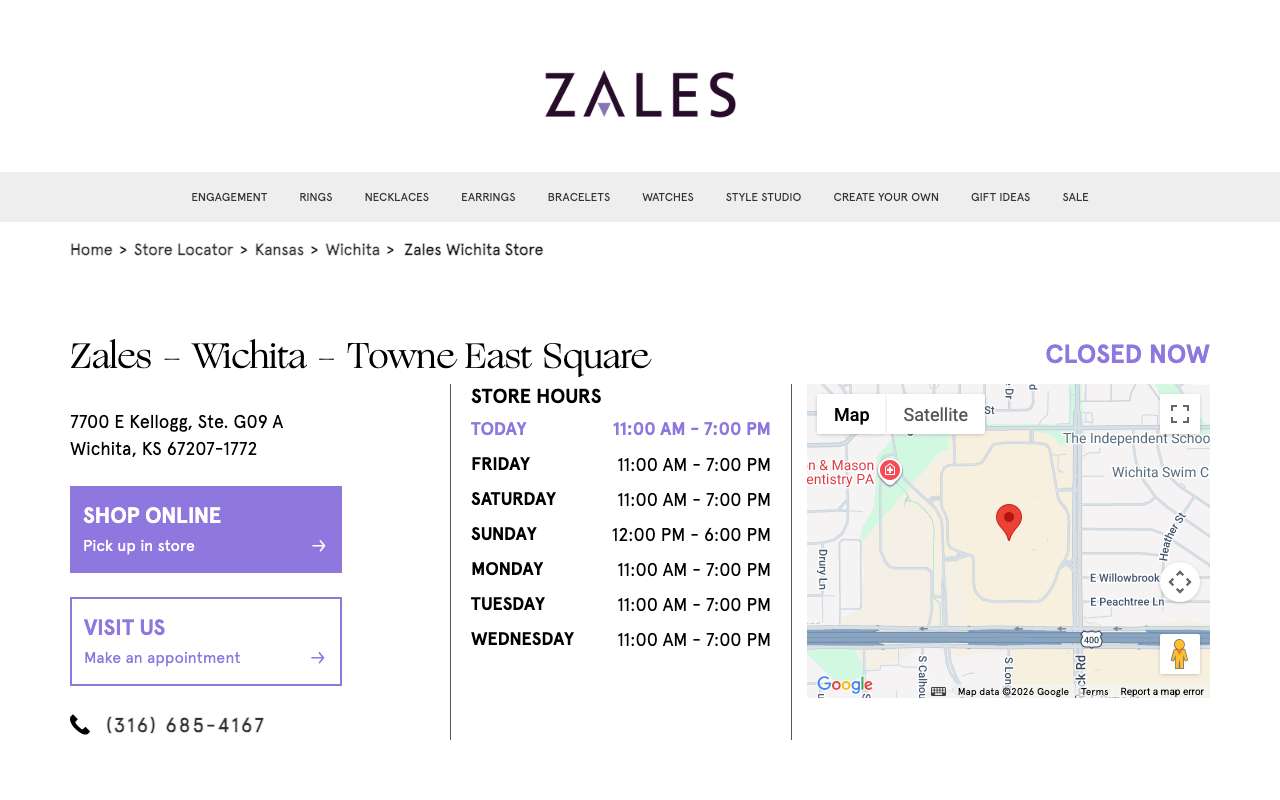The height and width of the screenshot is (800, 1280).
Task: Click the Street View pegman icon
Action: pyautogui.click(x=1180, y=654)
